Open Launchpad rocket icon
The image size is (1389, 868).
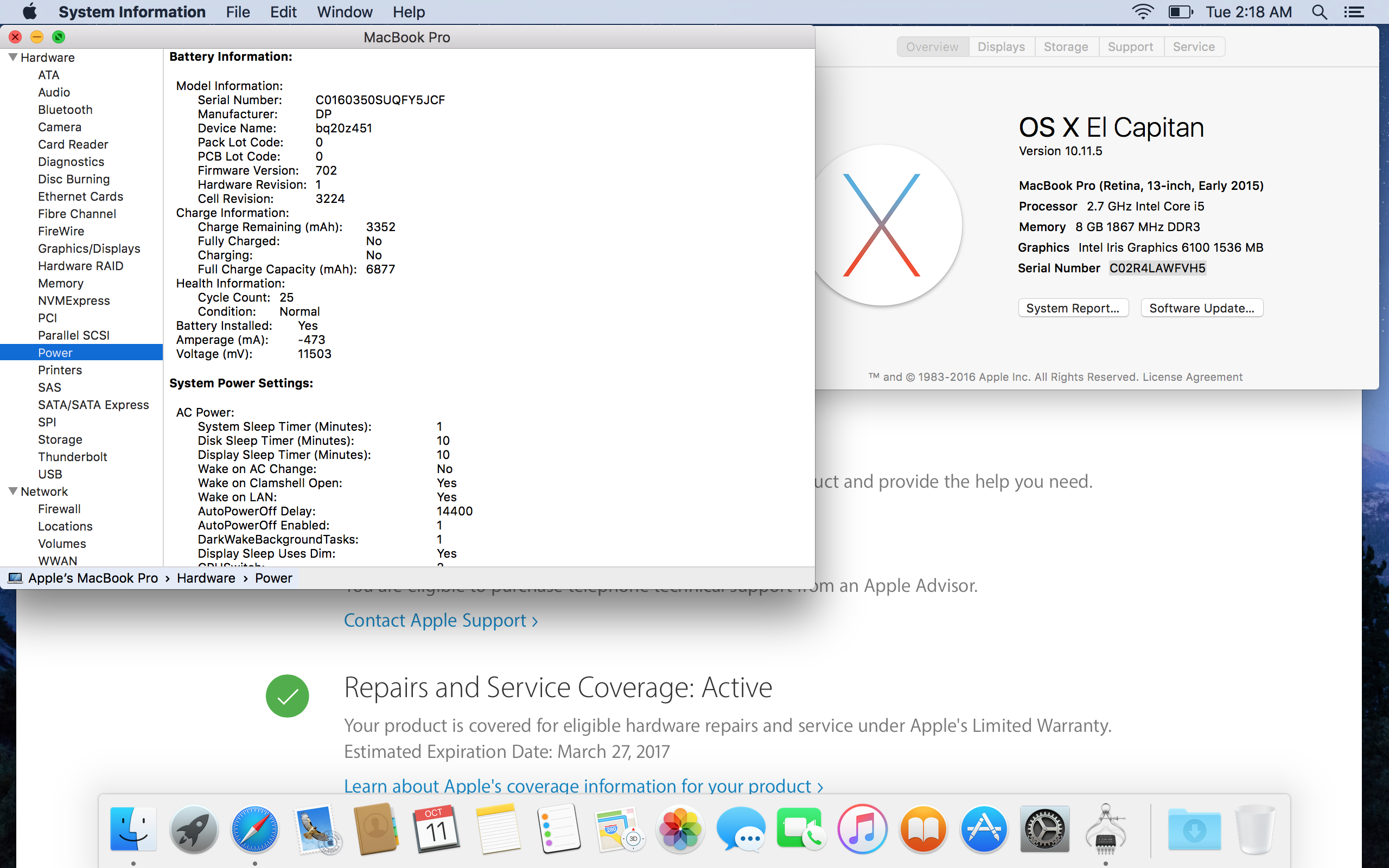194,829
